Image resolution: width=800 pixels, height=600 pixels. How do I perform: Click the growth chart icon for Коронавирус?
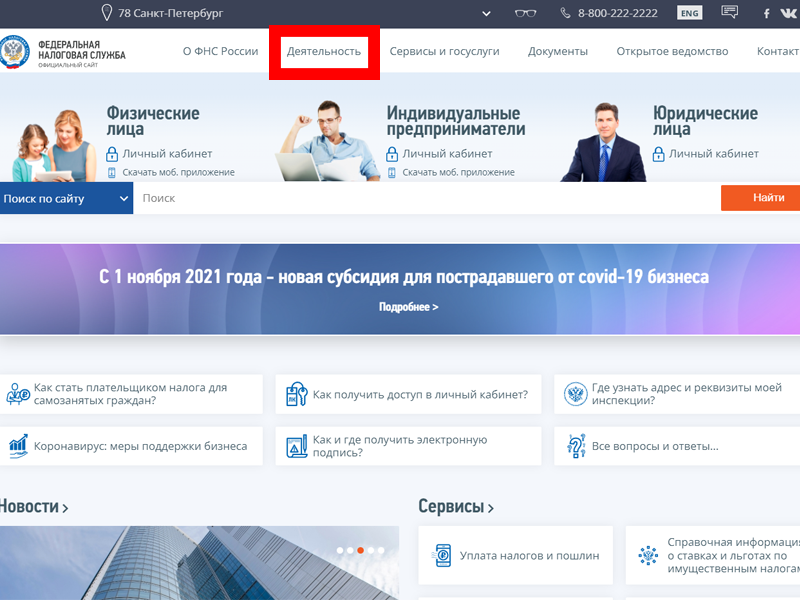(18, 446)
